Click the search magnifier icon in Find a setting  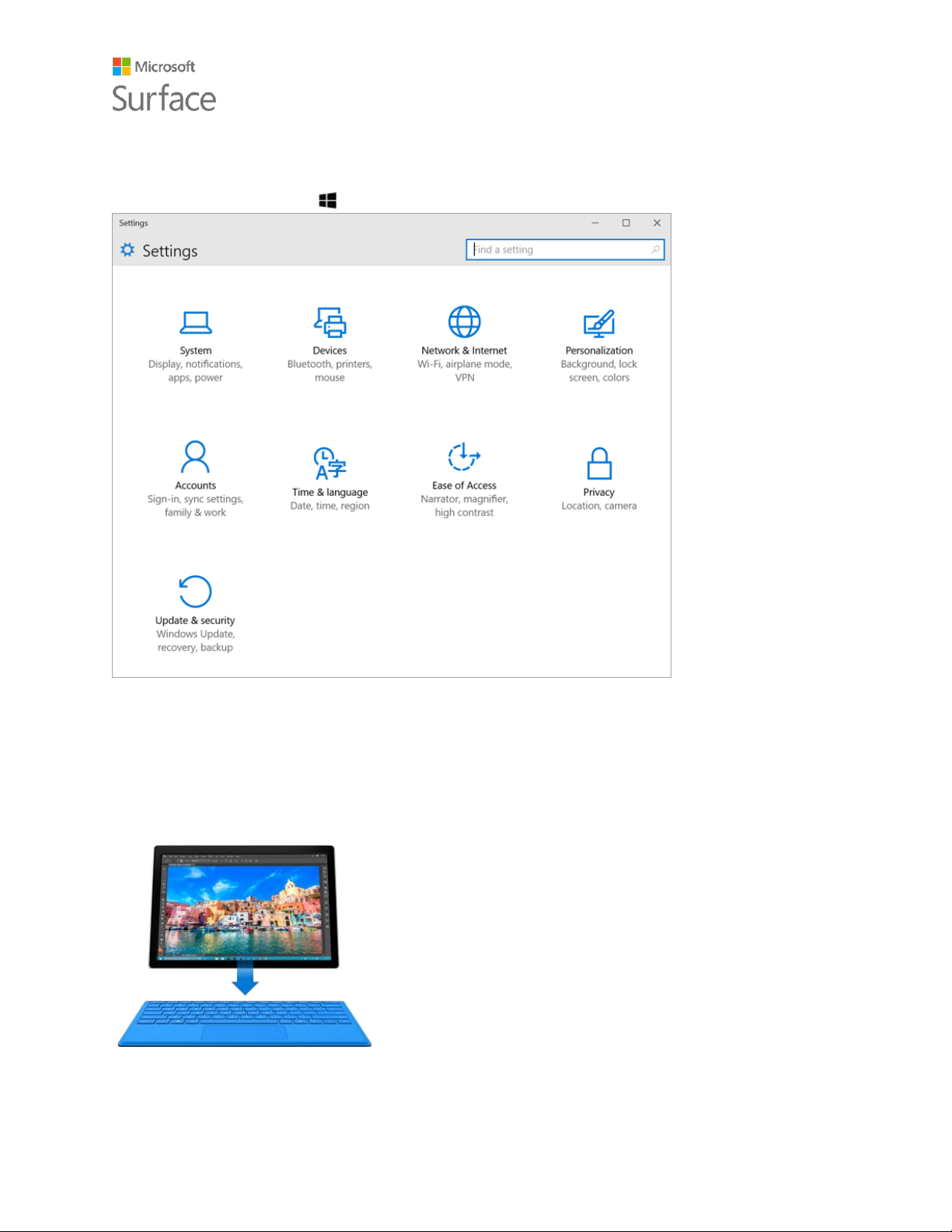coord(656,250)
